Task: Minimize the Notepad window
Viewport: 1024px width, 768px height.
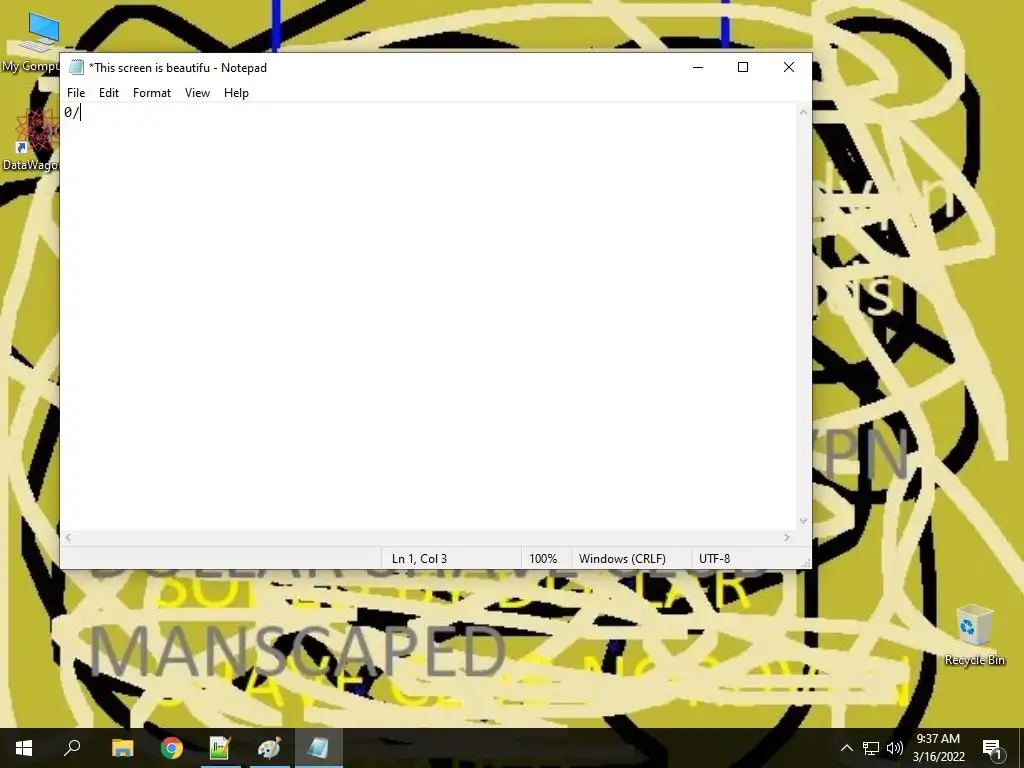Action: 697,67
